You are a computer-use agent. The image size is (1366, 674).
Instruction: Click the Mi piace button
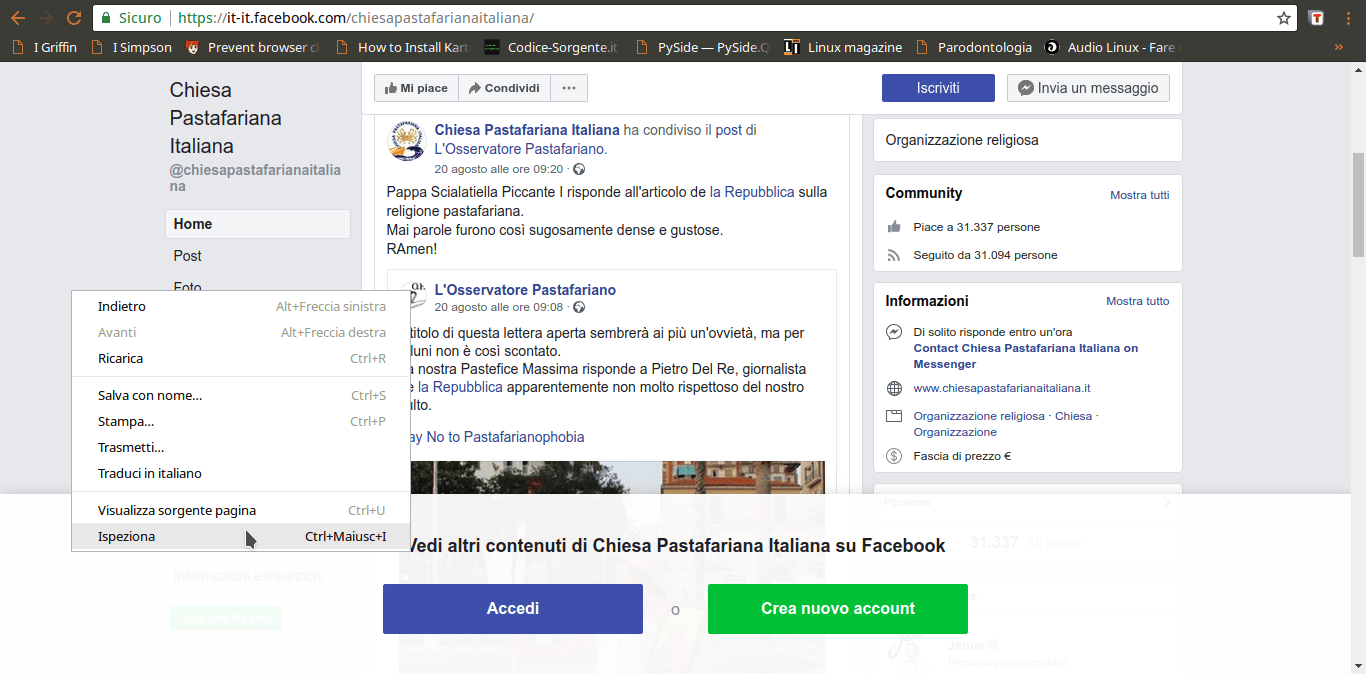click(416, 88)
